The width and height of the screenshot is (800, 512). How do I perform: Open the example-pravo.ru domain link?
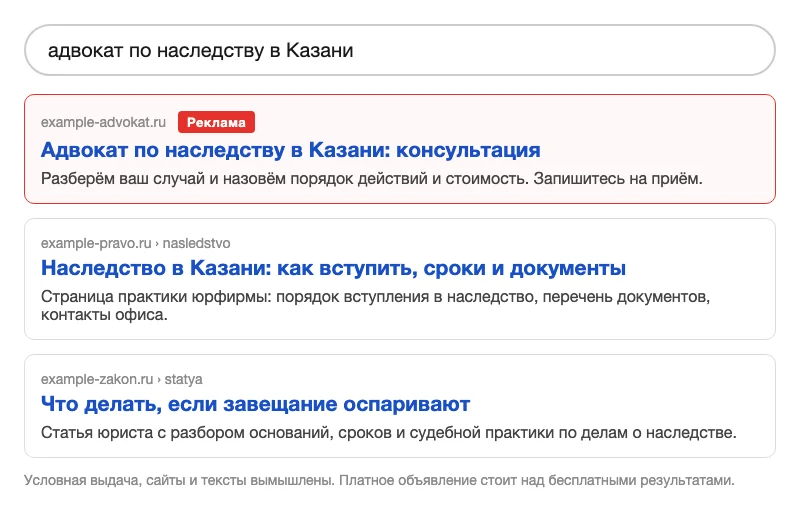pos(96,243)
